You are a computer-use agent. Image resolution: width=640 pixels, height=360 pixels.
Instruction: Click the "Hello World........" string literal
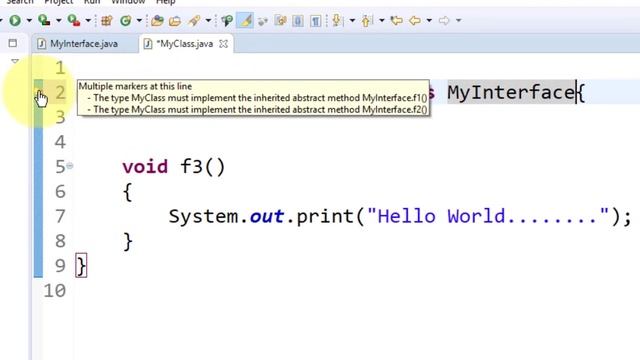point(488,216)
